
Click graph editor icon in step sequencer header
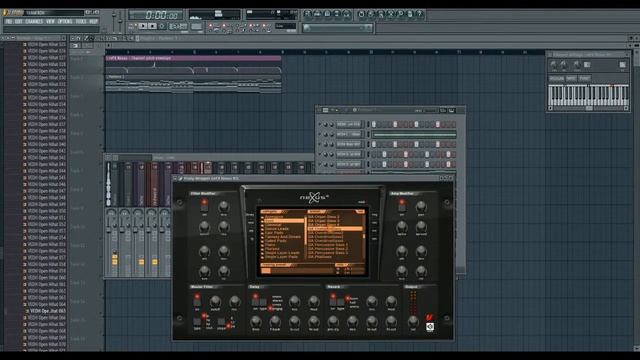click(x=443, y=110)
